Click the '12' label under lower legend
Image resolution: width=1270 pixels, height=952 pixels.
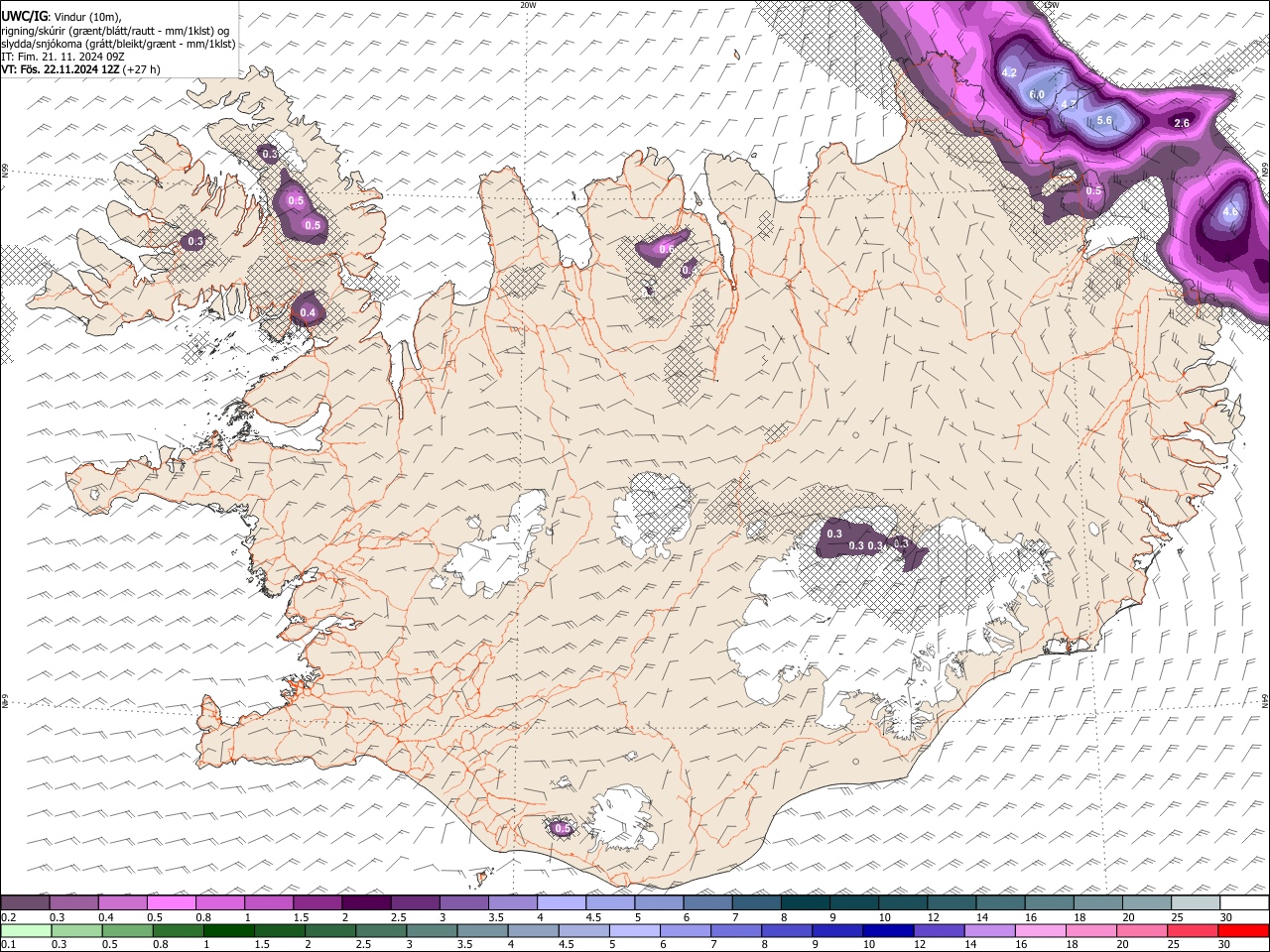point(919,944)
